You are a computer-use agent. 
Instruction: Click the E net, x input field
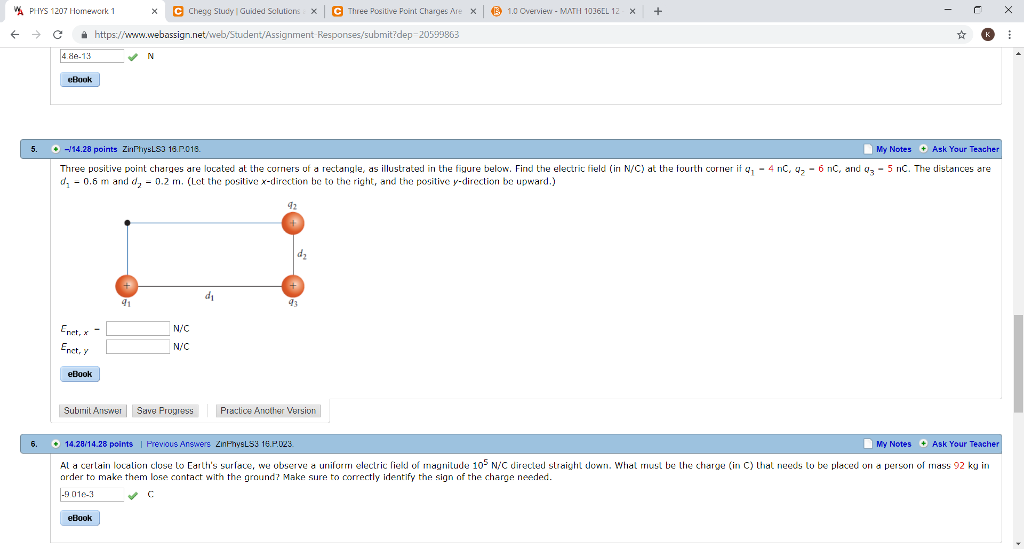[x=138, y=328]
